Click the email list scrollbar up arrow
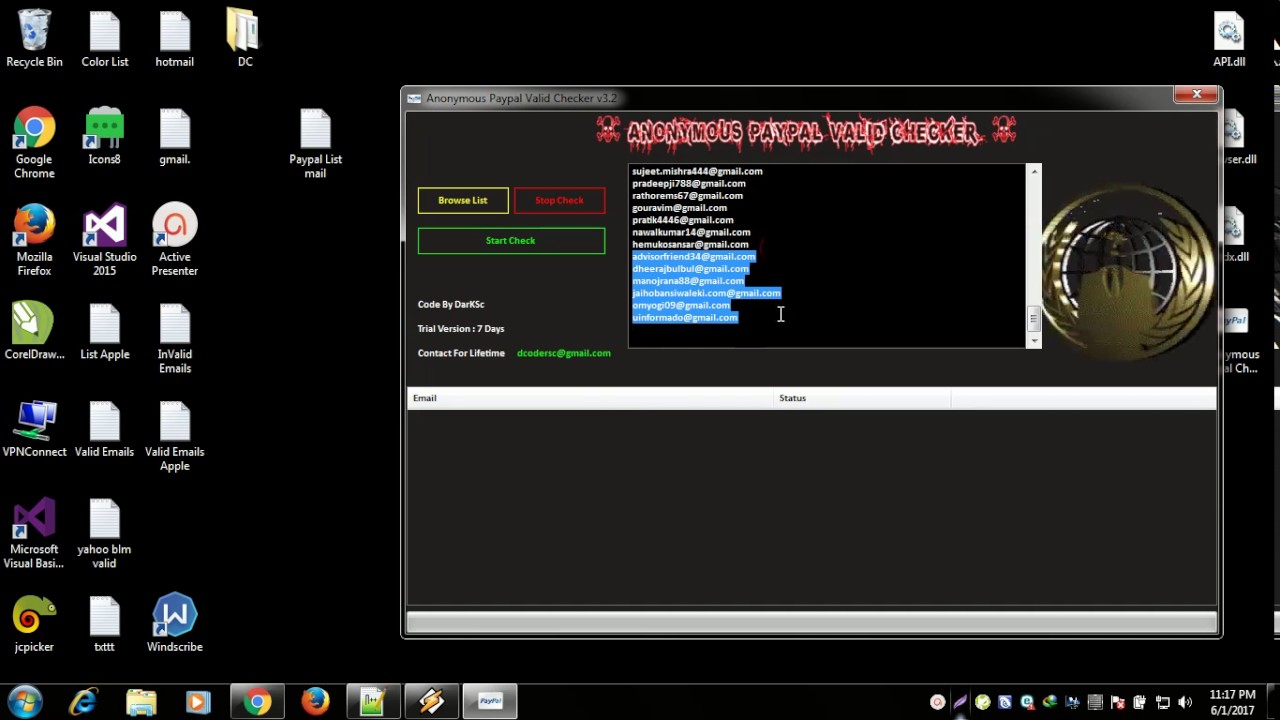The image size is (1280, 720). 1034,172
